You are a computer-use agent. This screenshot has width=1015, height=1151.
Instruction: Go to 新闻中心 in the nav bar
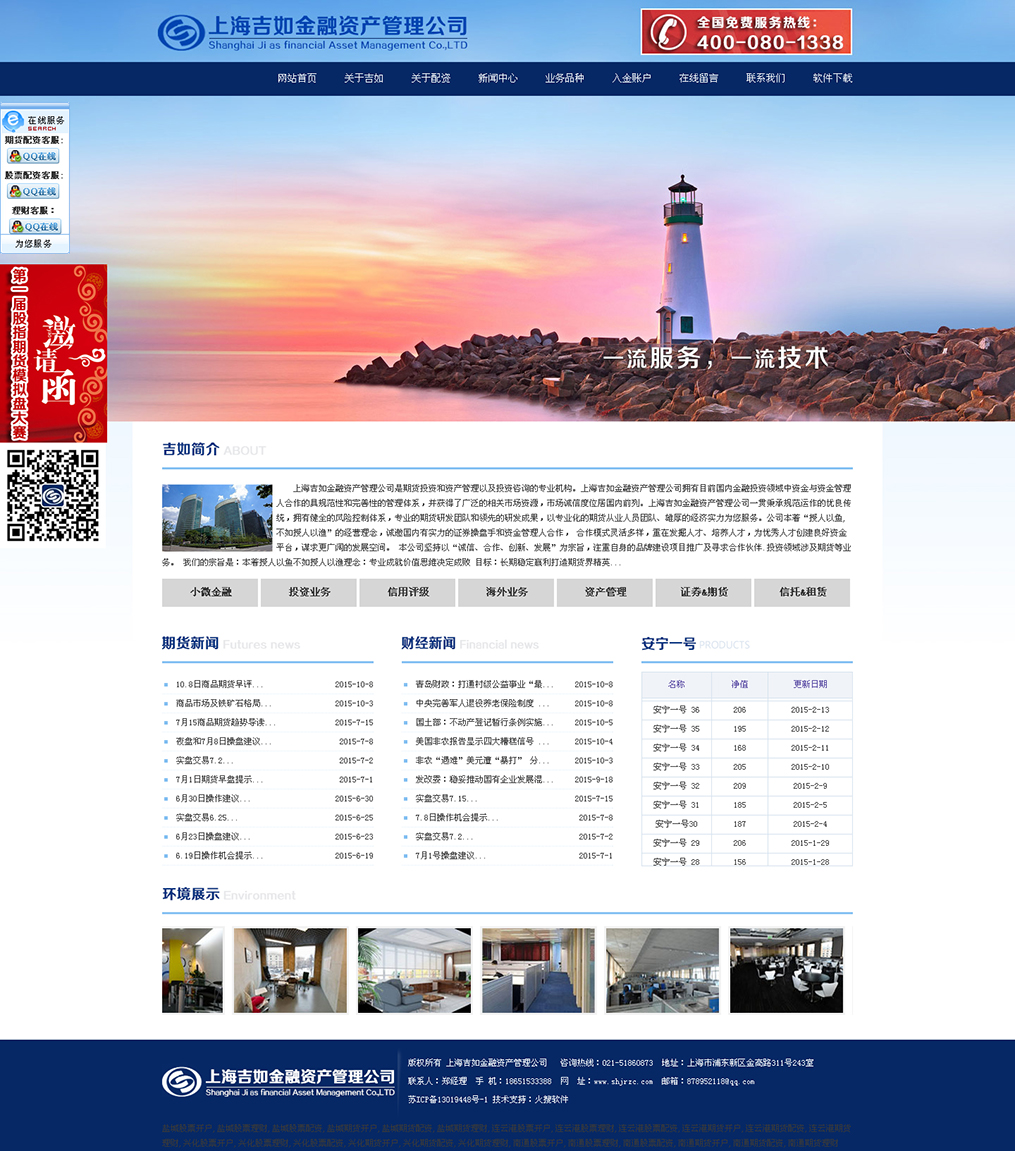(x=497, y=78)
